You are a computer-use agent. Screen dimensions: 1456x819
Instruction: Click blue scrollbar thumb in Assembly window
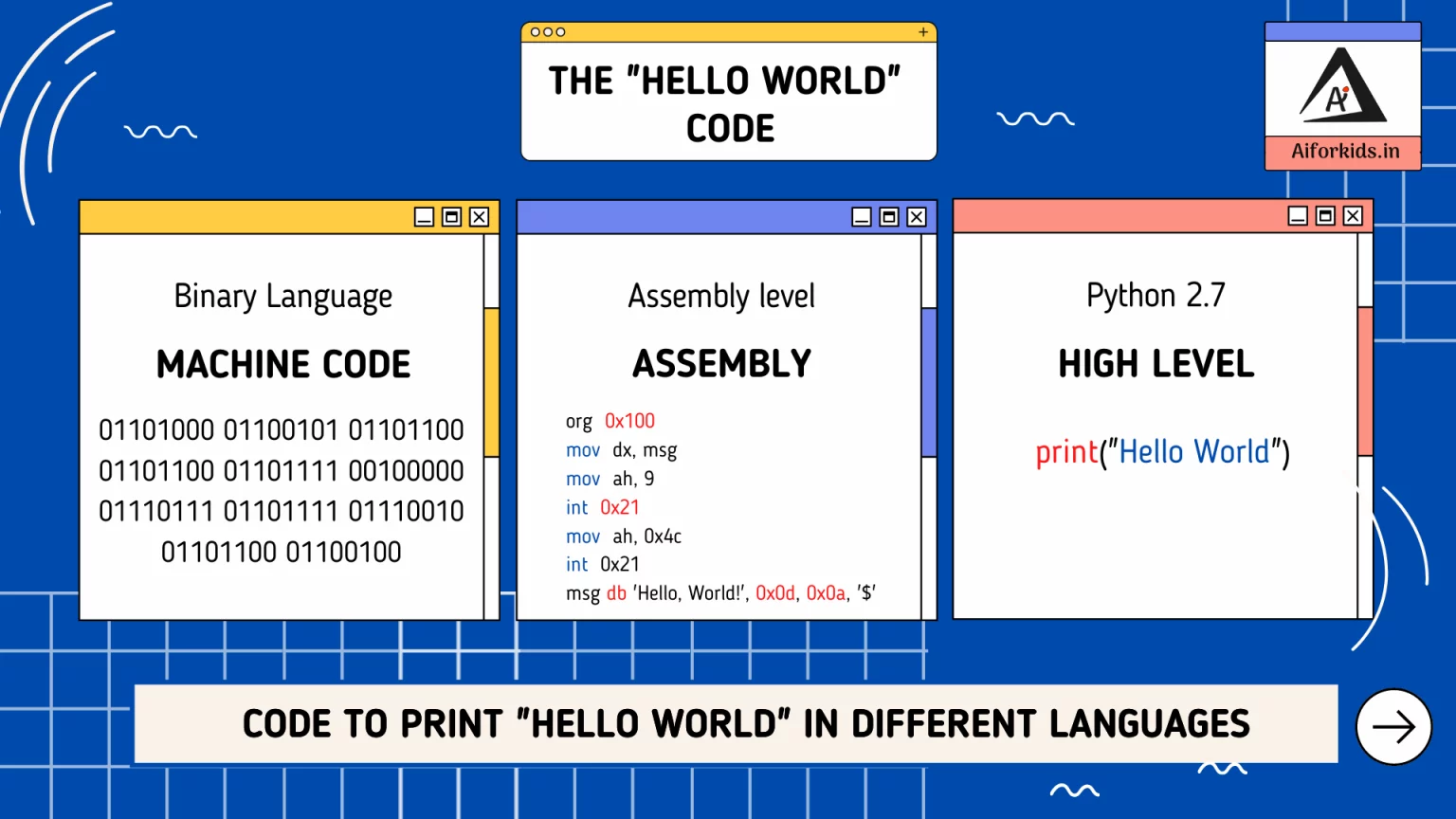pos(929,382)
